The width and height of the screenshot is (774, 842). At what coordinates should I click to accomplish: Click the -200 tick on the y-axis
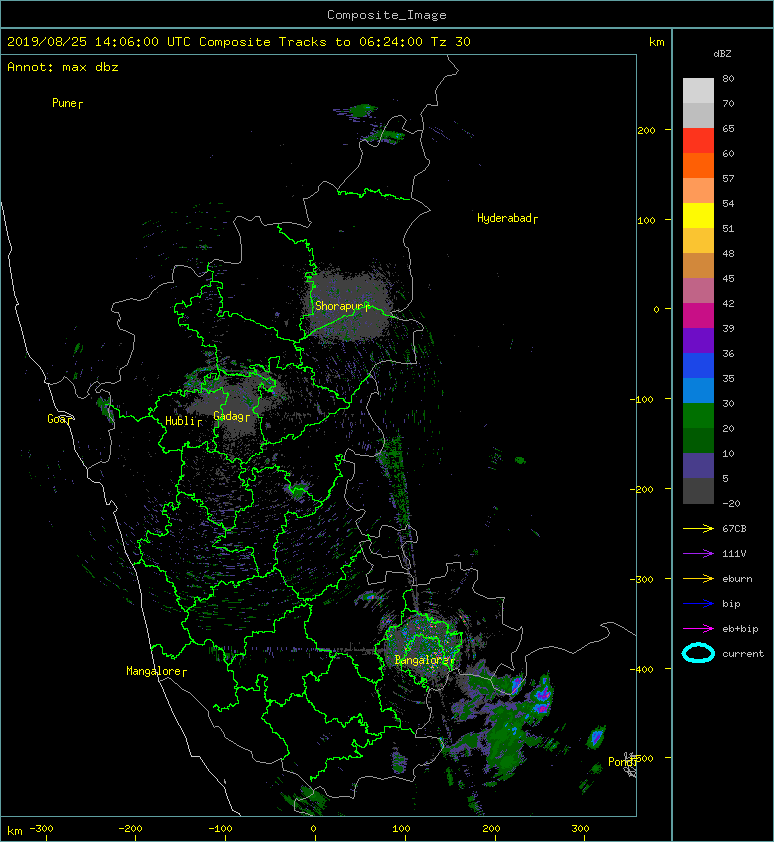[641, 489]
